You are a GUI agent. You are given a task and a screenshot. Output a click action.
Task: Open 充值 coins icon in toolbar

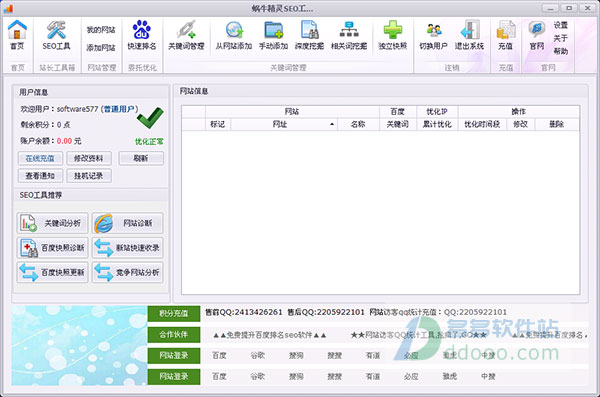[x=505, y=35]
